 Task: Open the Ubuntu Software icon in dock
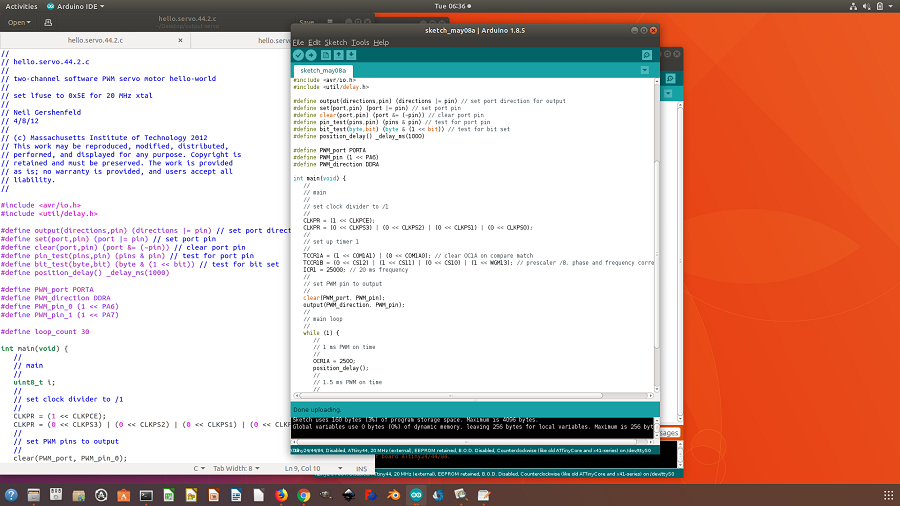coord(123,495)
